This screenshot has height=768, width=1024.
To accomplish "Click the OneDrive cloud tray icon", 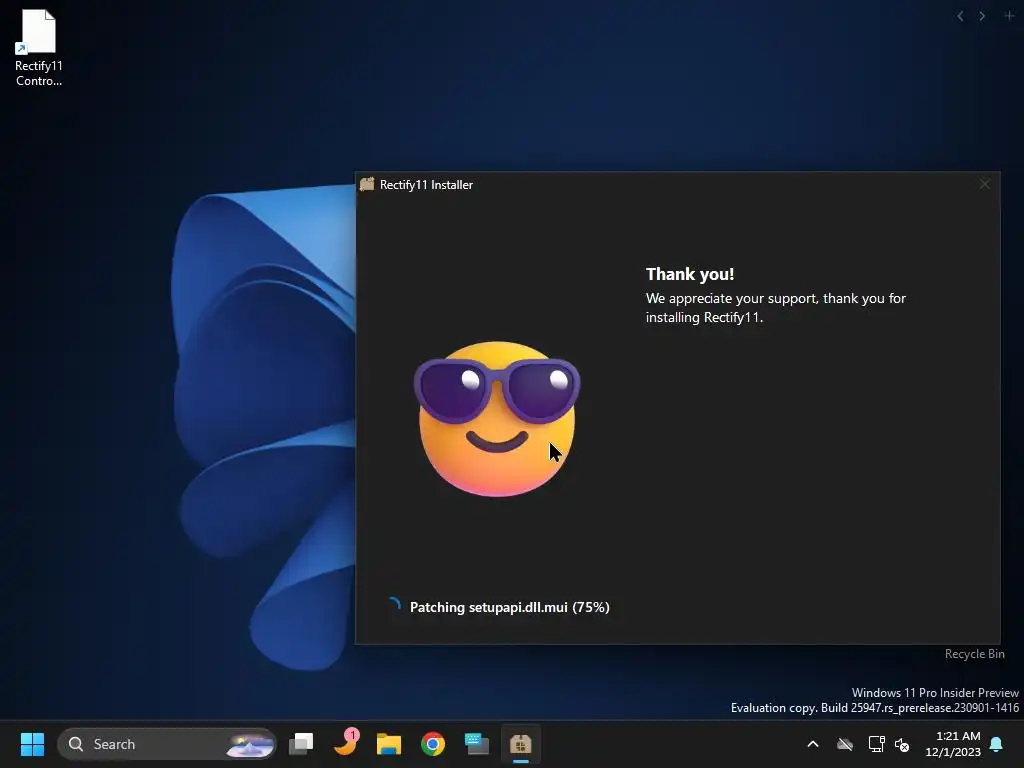I will (x=845, y=744).
